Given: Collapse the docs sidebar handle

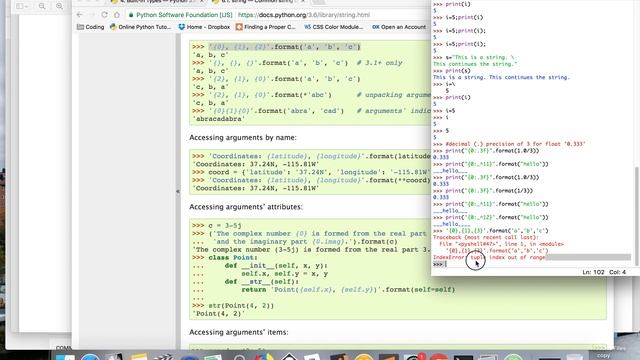Looking at the screenshot, I should coord(178,191).
